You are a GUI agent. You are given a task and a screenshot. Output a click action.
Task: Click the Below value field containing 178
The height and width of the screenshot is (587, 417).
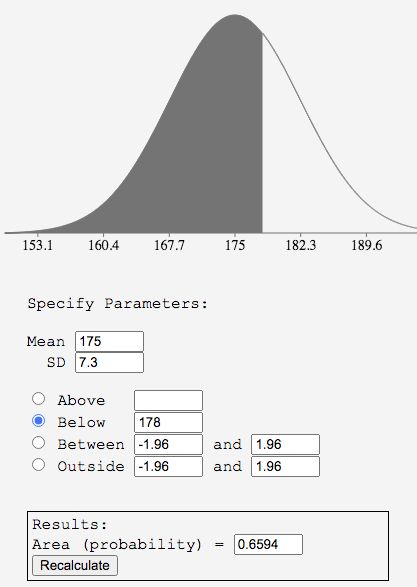168,423
